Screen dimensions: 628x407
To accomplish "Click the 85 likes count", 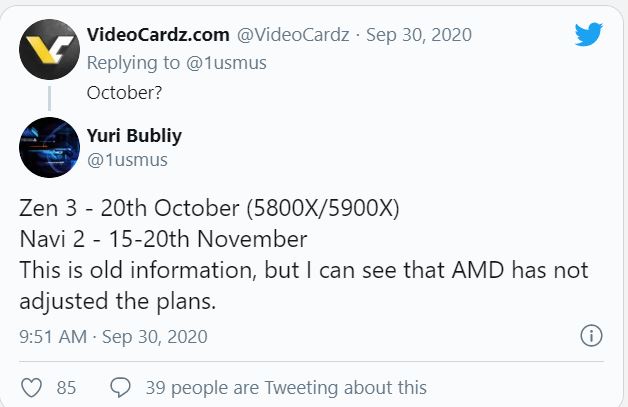I will (x=66, y=388).
